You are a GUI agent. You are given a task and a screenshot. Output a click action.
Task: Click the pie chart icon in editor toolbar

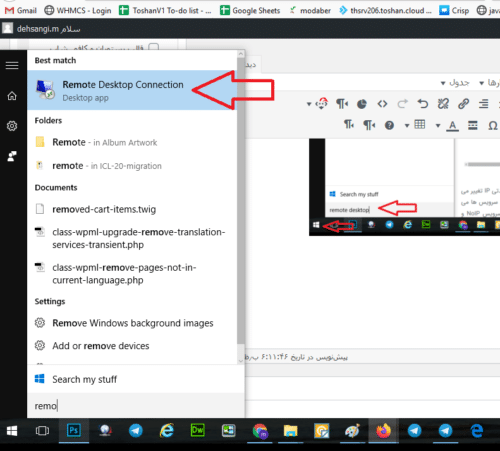coord(362,104)
